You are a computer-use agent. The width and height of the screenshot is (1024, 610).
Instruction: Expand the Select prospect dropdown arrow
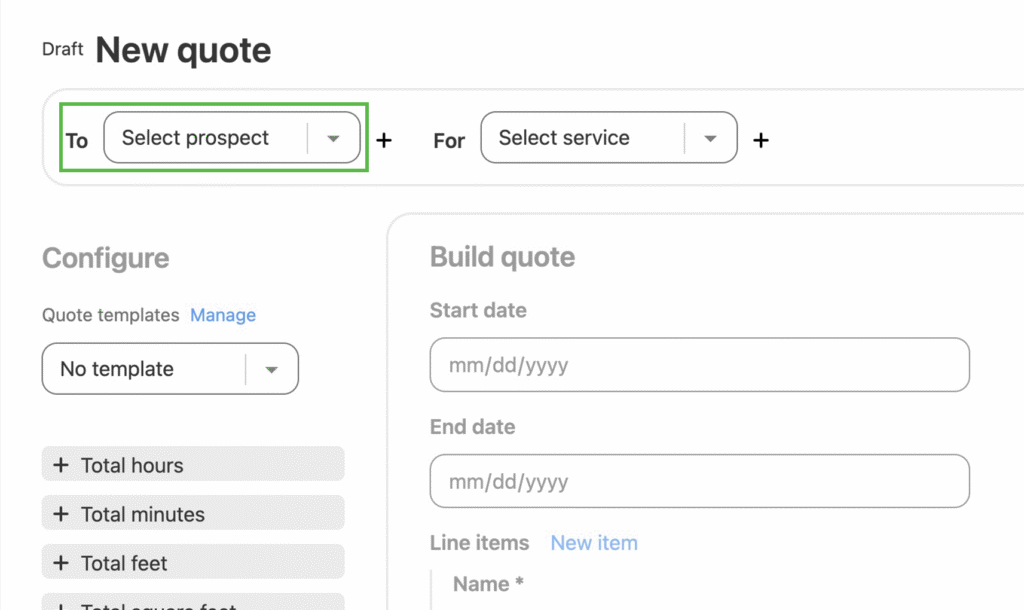(x=334, y=139)
